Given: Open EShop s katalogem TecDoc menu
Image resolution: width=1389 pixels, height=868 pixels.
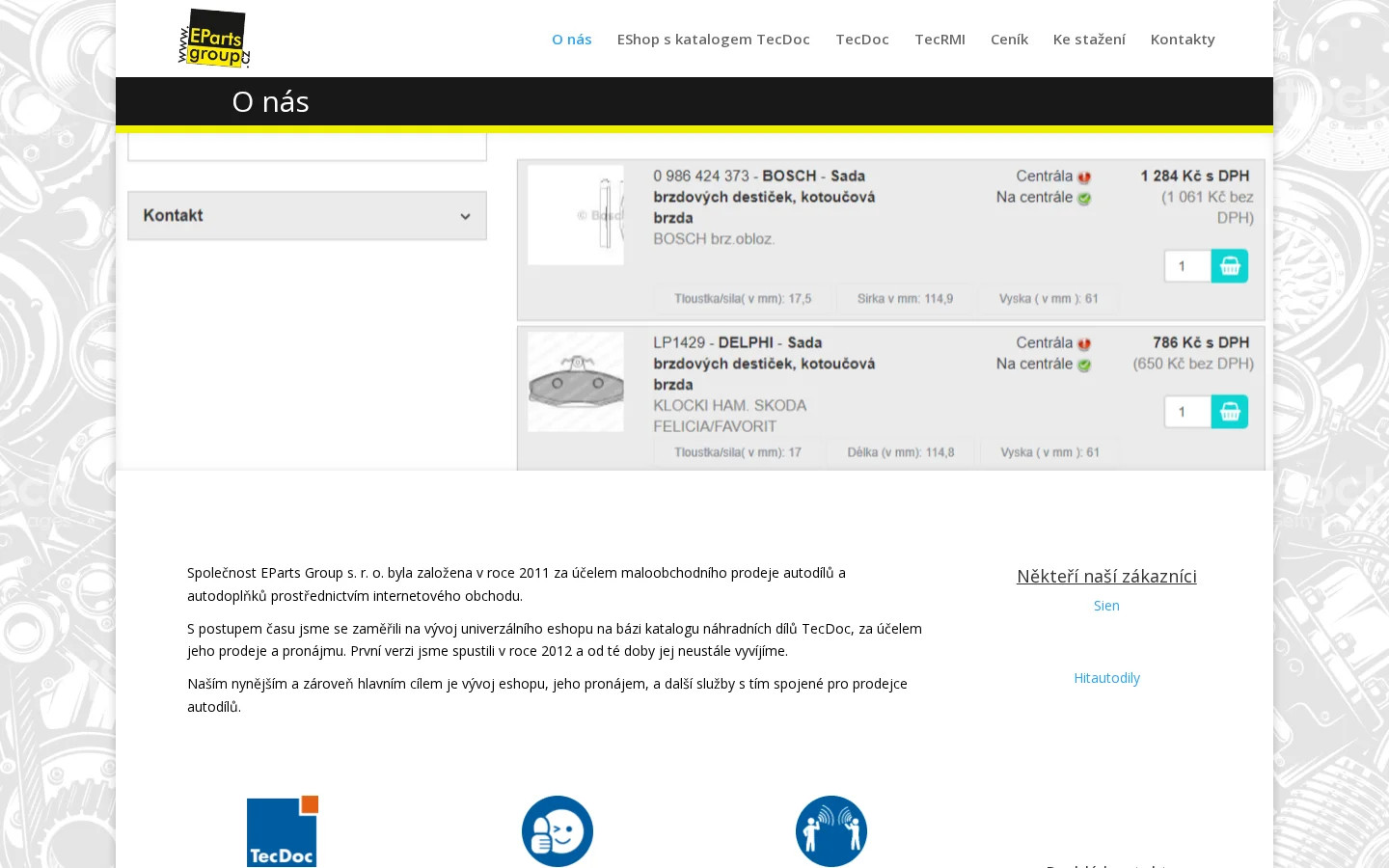Looking at the screenshot, I should tap(714, 40).
